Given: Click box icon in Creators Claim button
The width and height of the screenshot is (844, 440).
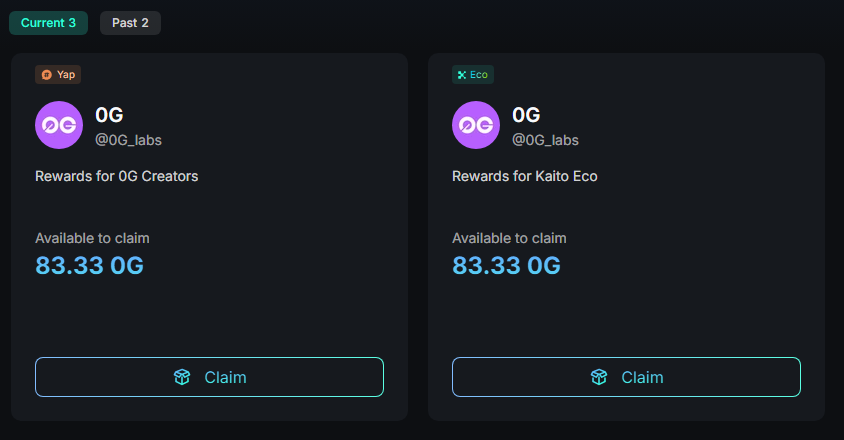Looking at the screenshot, I should coord(182,377).
